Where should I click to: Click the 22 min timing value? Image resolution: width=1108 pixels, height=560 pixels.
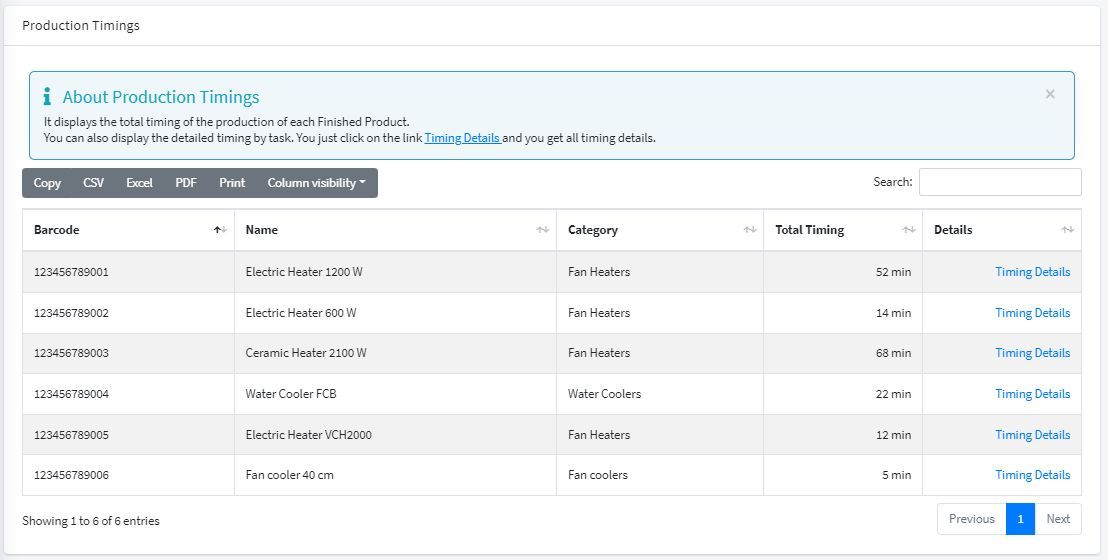[893, 394]
